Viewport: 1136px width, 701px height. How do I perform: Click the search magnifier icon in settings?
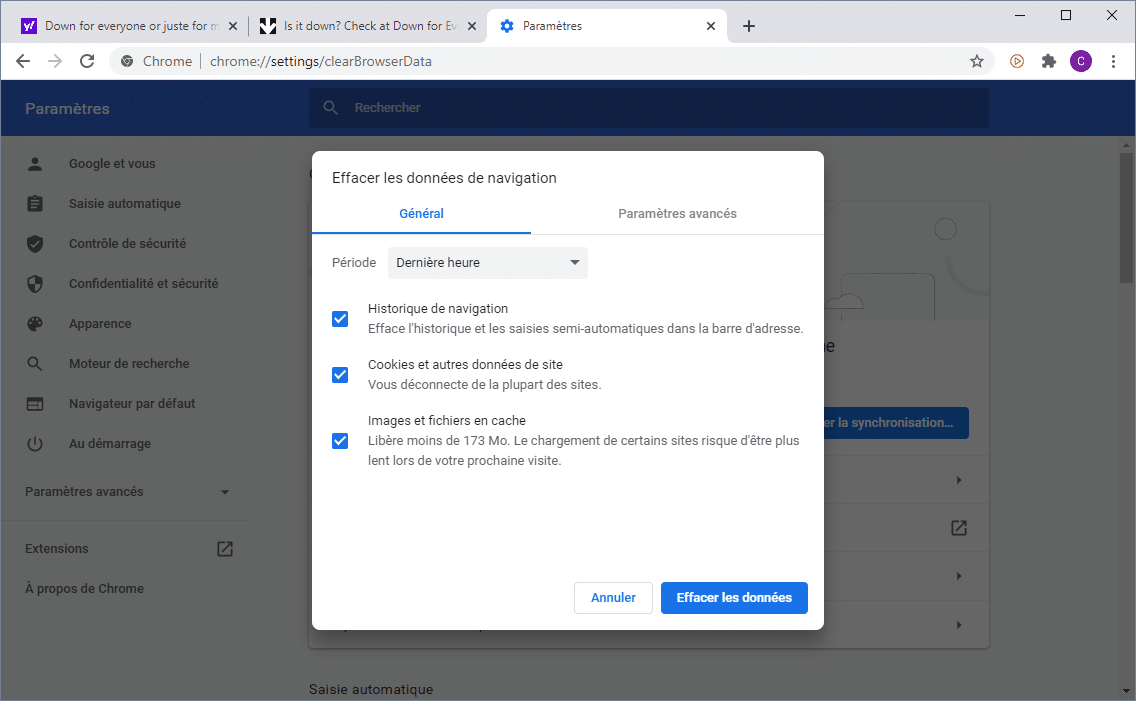point(330,108)
